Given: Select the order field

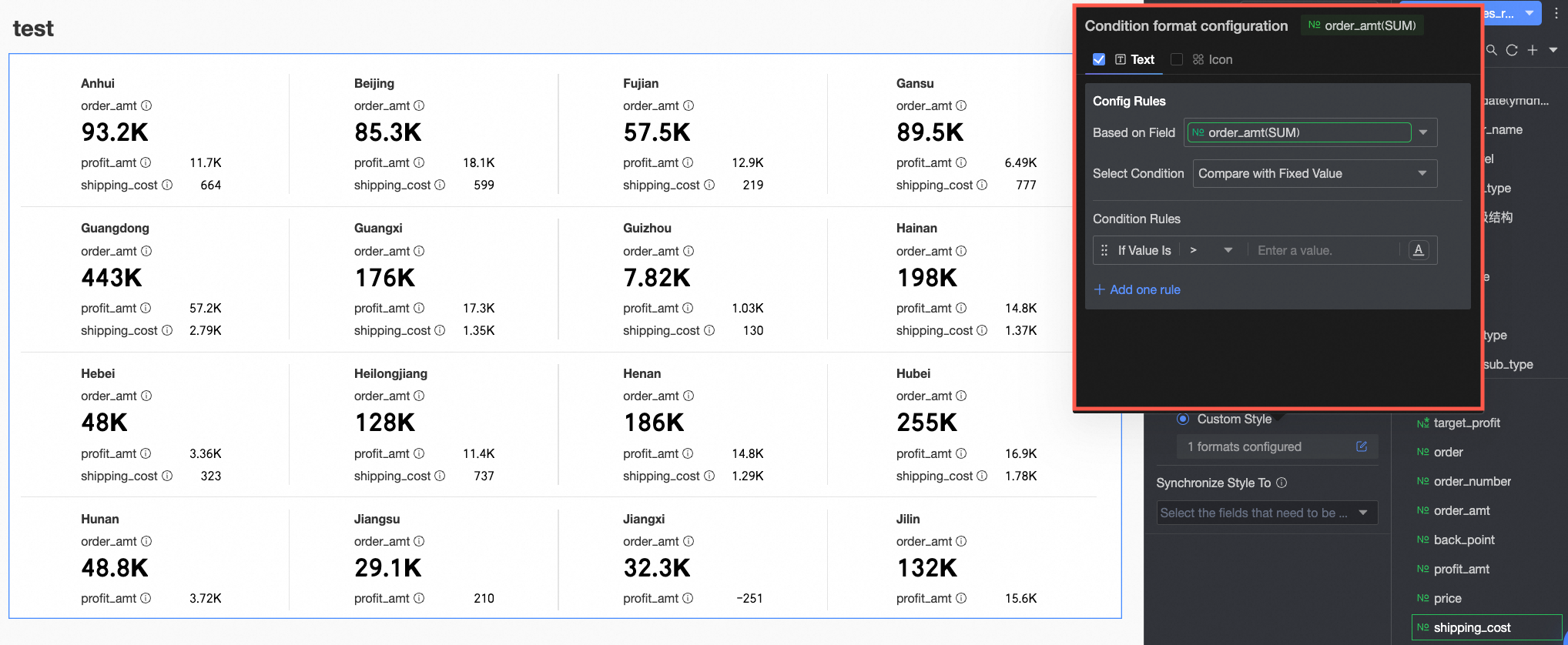Looking at the screenshot, I should [1448, 452].
